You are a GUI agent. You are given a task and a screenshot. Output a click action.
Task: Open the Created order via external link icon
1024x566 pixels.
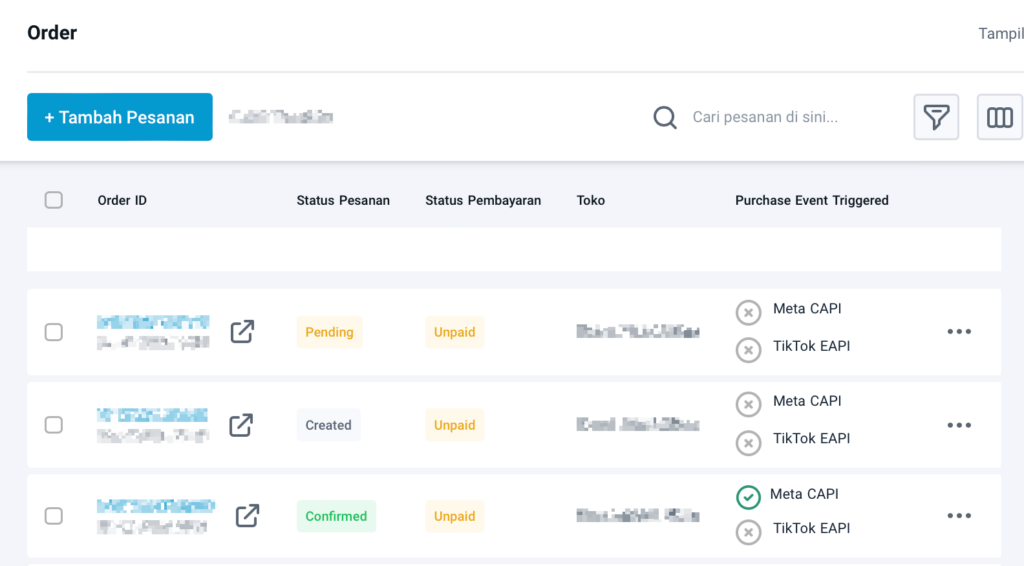point(241,425)
